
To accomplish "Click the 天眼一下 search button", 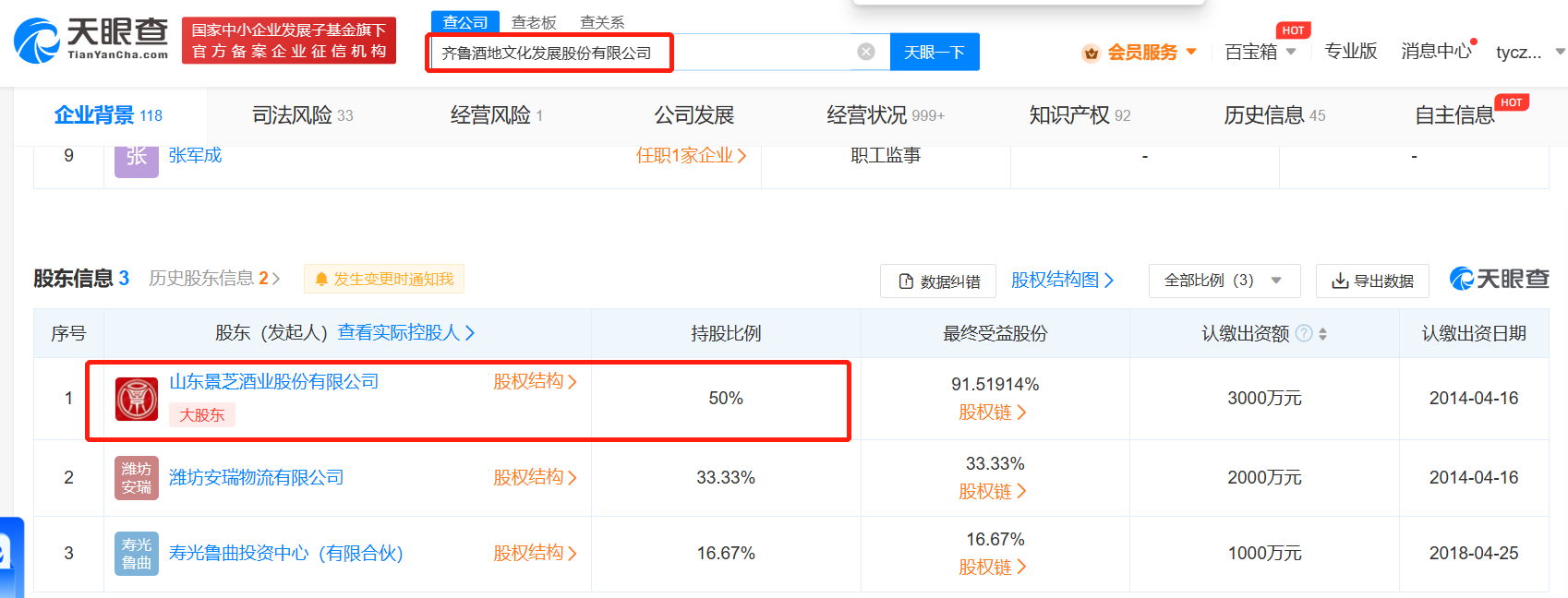I will click(x=935, y=52).
